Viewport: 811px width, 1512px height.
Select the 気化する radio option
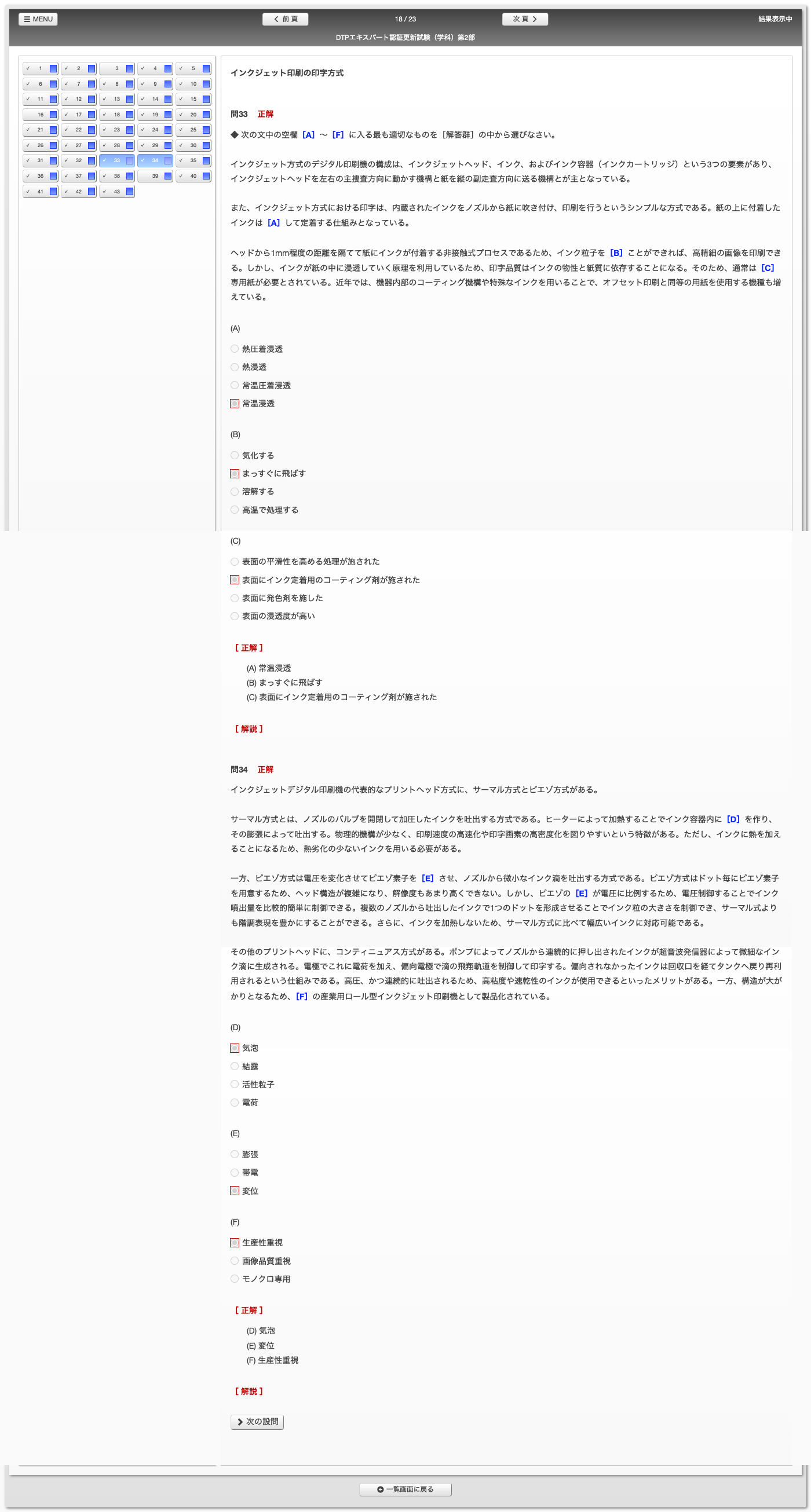click(x=234, y=456)
